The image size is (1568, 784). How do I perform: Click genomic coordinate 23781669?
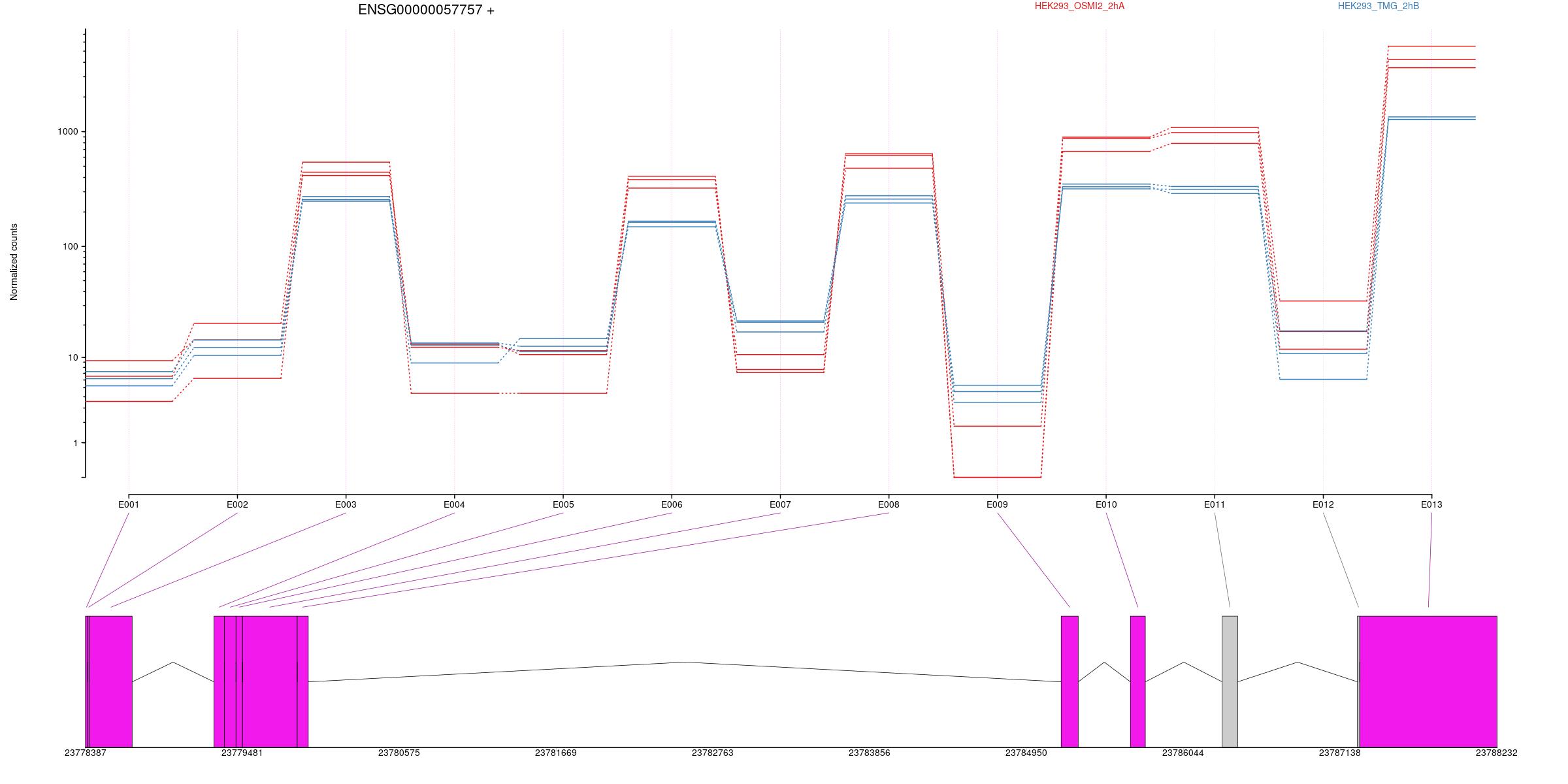(556, 753)
